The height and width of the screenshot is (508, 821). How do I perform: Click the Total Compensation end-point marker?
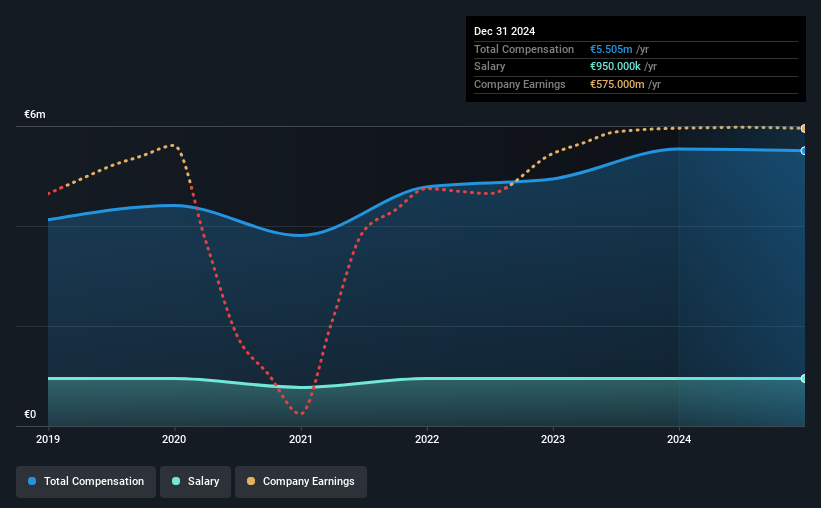click(x=804, y=151)
